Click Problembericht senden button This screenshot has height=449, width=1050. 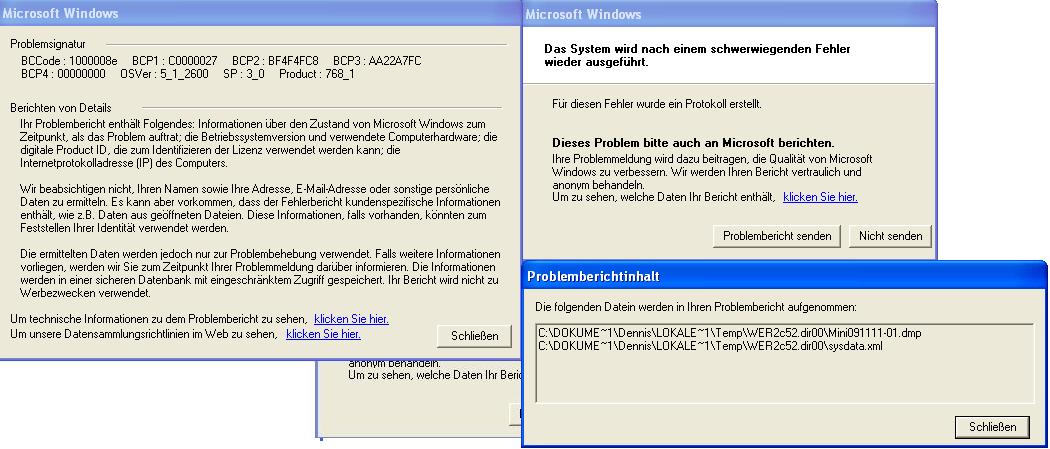pos(777,236)
